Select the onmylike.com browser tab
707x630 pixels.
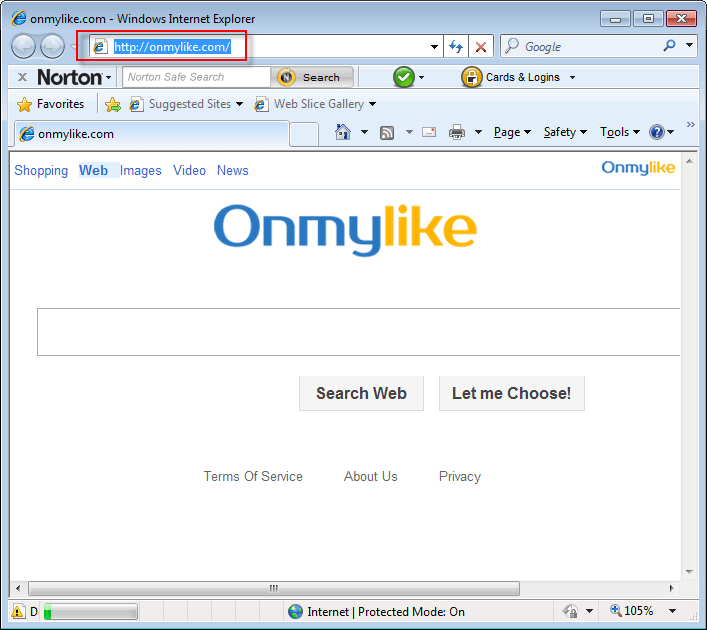coord(152,134)
